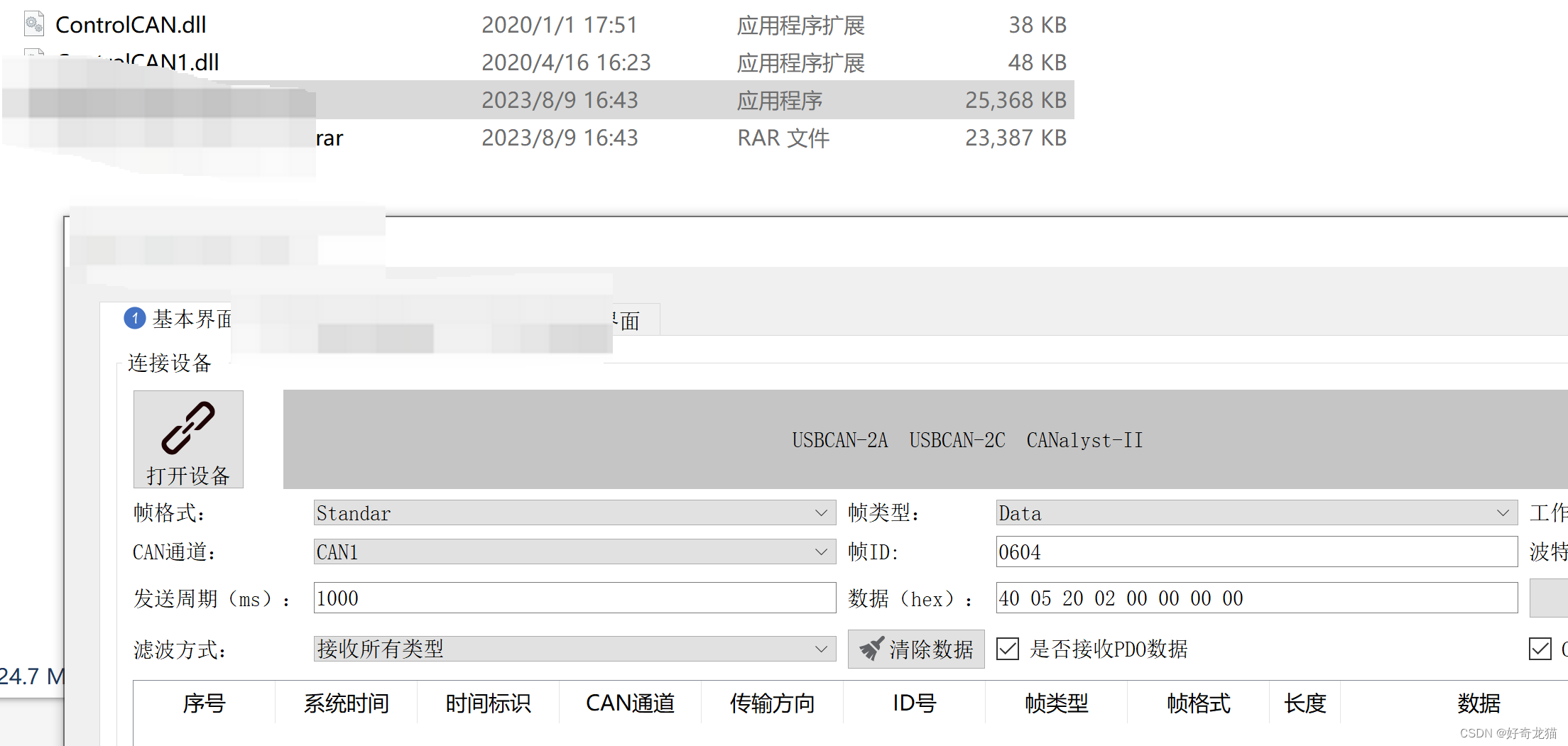Click the 帧类型 column header in table
The image size is (1568, 746).
pos(1057,703)
